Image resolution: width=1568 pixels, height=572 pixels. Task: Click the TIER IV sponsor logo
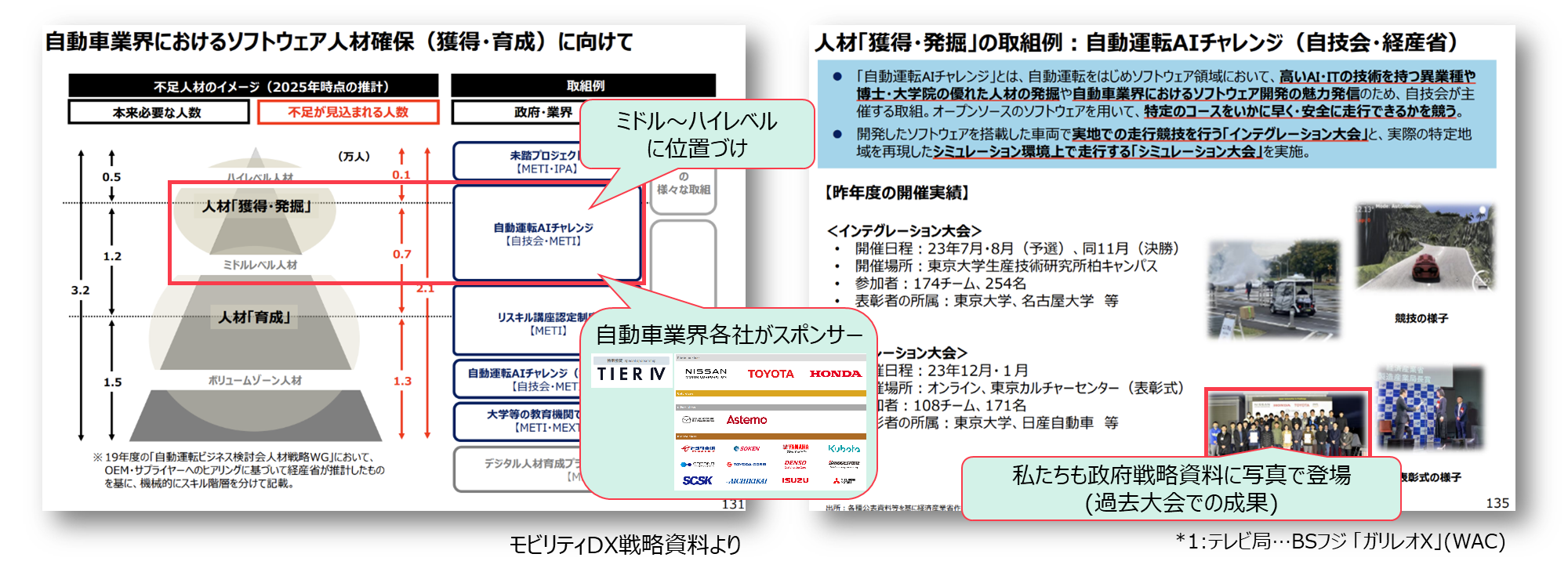tap(631, 374)
